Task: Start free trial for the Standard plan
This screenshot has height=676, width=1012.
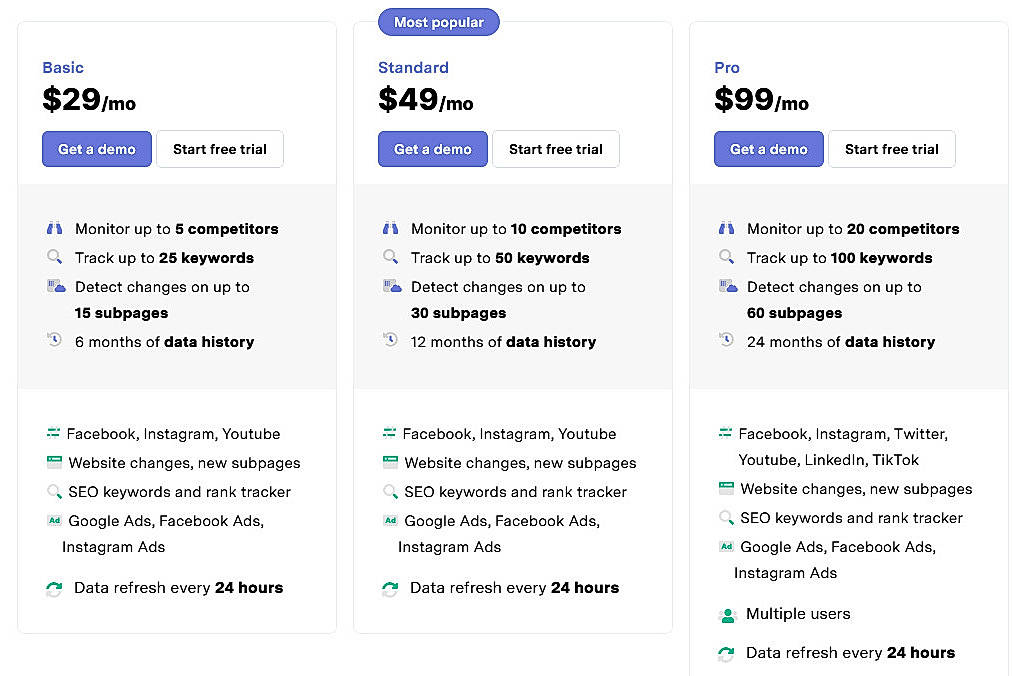Action: (556, 149)
